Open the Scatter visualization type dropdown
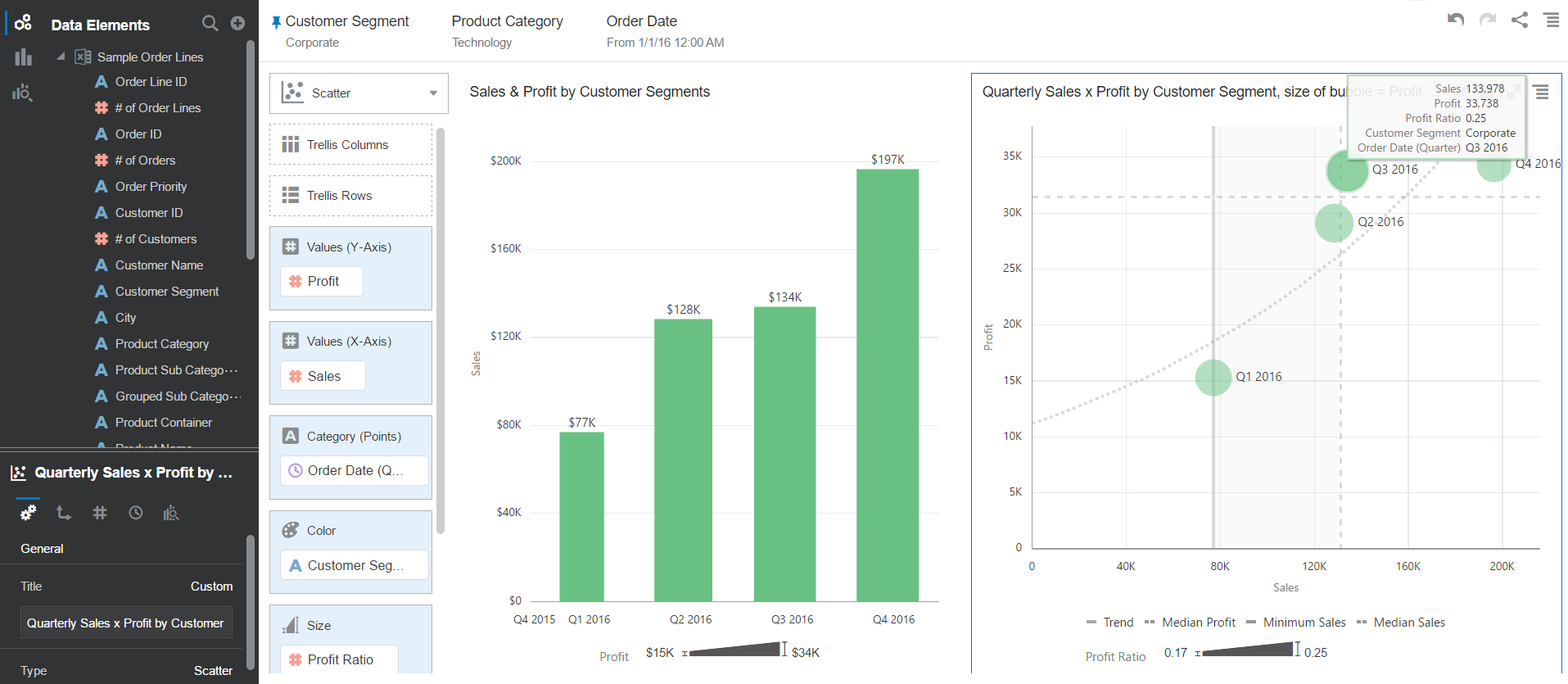The image size is (1568, 684). pos(359,93)
